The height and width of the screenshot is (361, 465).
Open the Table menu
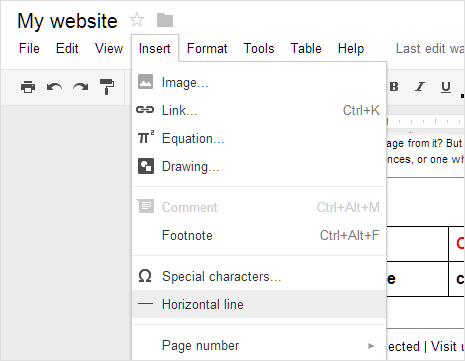(306, 49)
